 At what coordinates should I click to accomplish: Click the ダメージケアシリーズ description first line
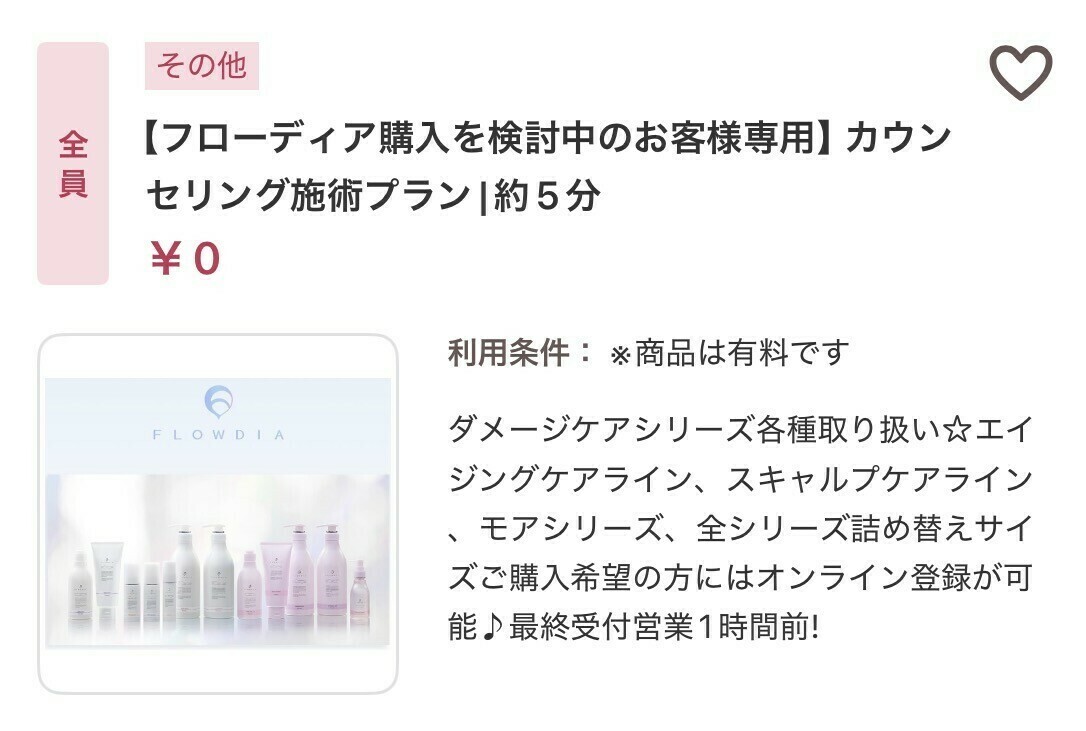(x=740, y=430)
